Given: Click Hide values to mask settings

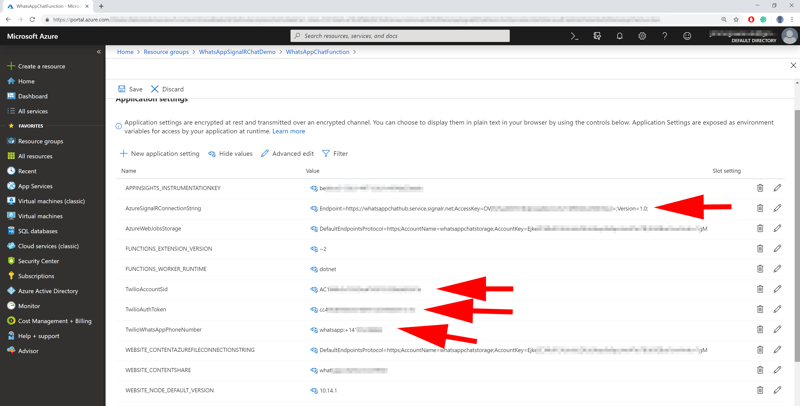Looking at the screenshot, I should pyautogui.click(x=230, y=154).
